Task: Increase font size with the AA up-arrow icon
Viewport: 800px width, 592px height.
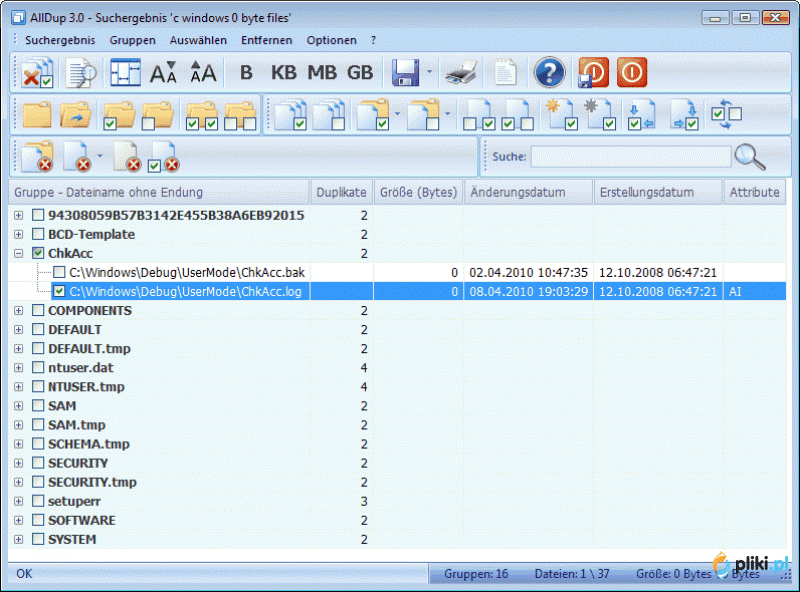Action: [203, 72]
